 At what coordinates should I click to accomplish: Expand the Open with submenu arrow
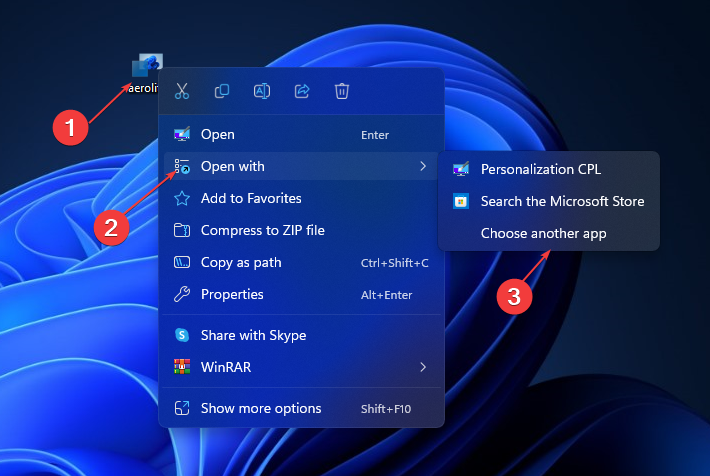(423, 166)
